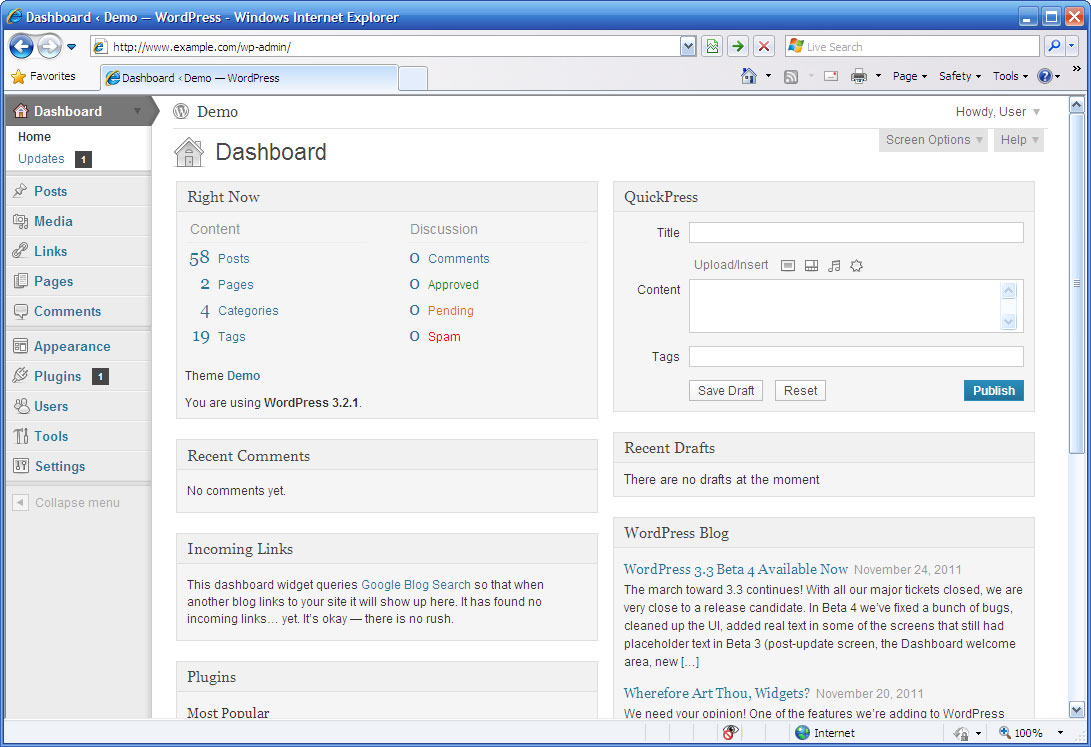Image resolution: width=1091 pixels, height=747 pixels.
Task: Open Settings via its sidebar icon
Action: click(x=20, y=465)
